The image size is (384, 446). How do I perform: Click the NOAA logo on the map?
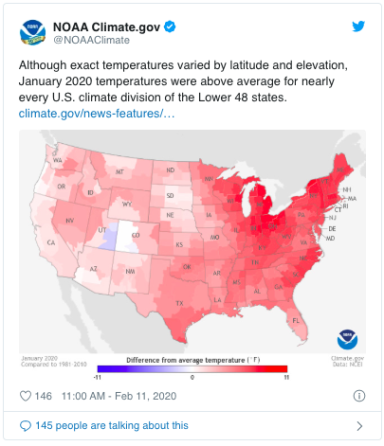pos(347,339)
